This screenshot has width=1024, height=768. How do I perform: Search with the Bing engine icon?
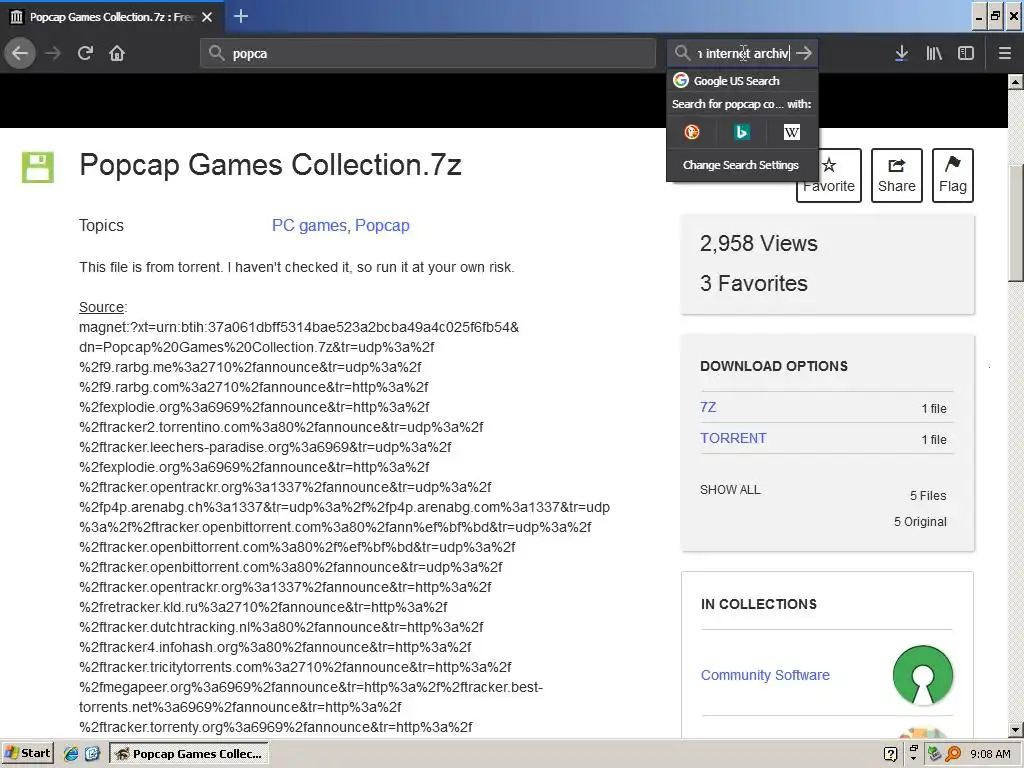(x=741, y=133)
